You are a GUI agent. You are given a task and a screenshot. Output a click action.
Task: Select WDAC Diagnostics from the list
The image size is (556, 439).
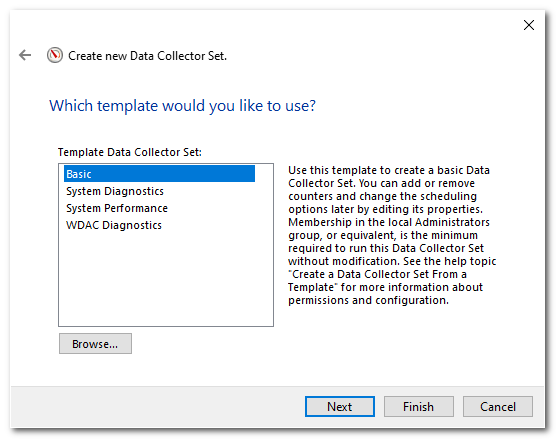click(x=114, y=225)
